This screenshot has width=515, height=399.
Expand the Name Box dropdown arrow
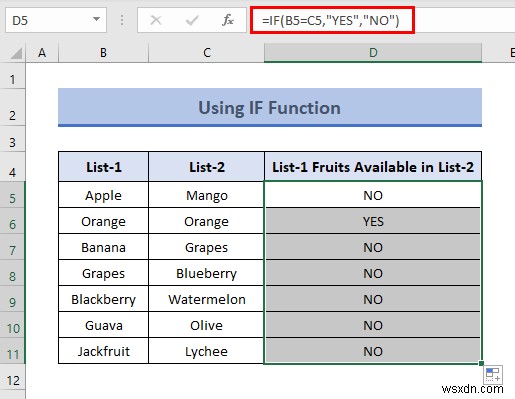point(96,19)
